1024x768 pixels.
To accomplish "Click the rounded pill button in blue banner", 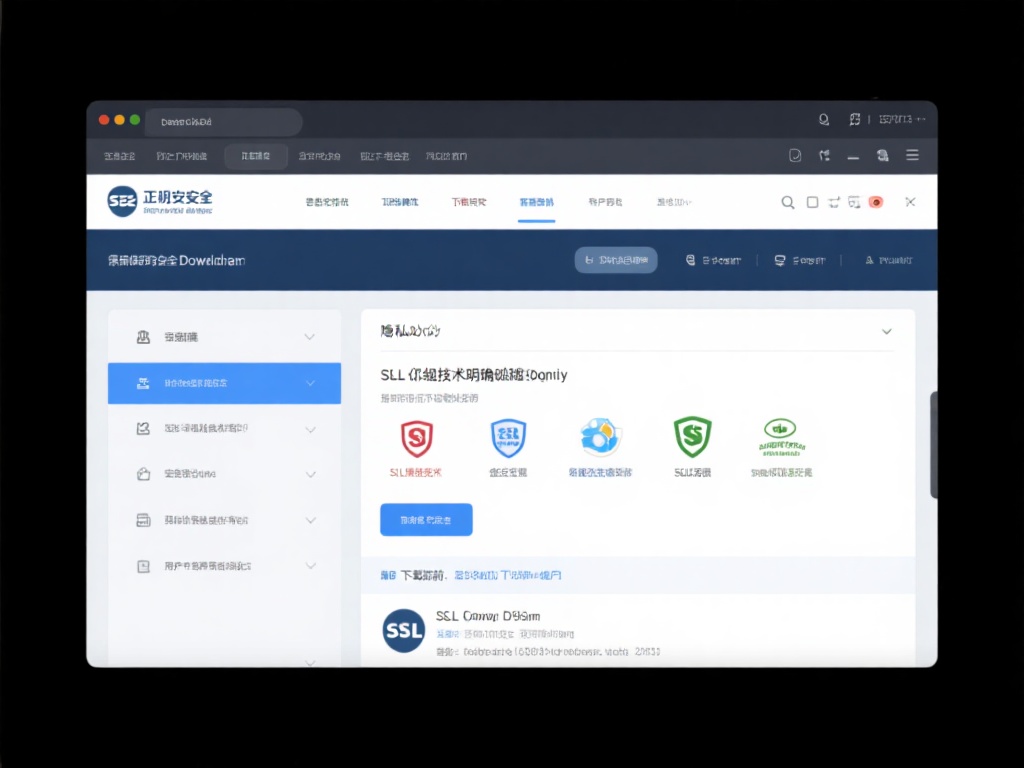I will coord(616,260).
